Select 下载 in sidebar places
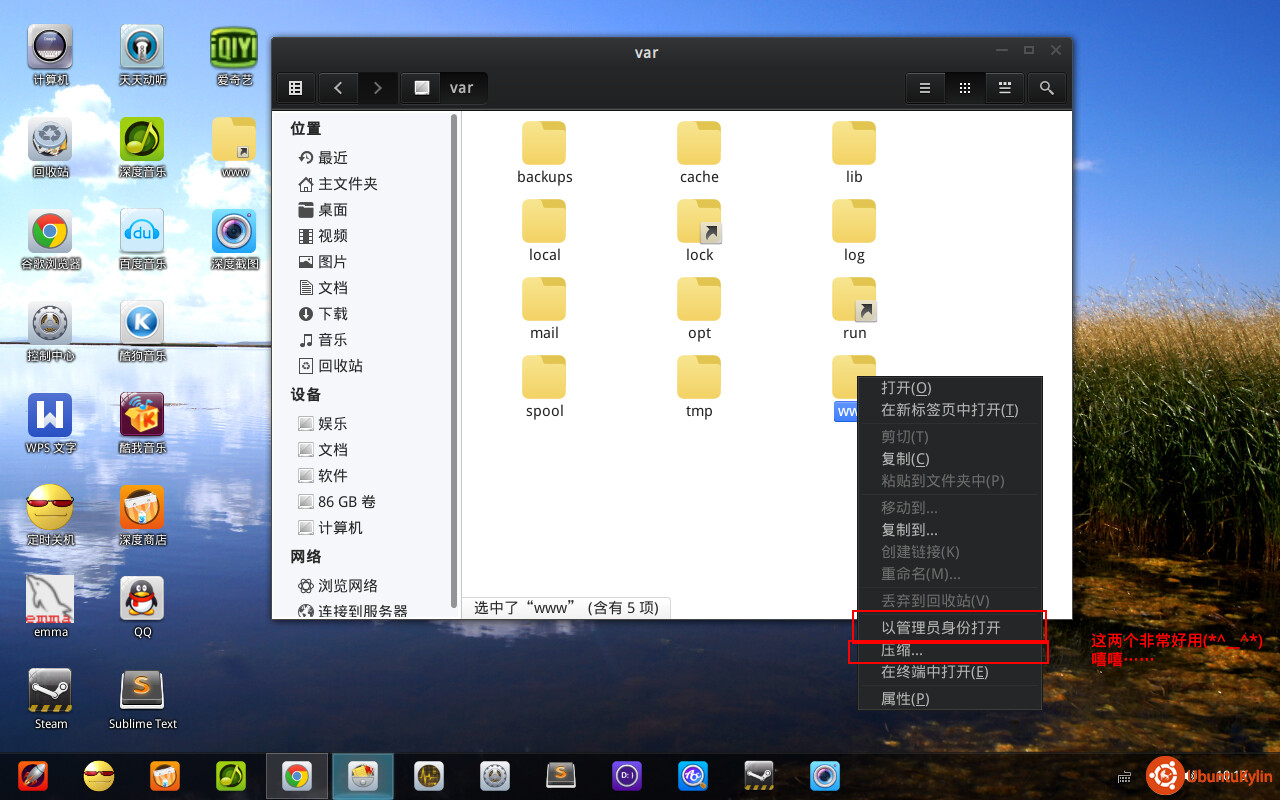The height and width of the screenshot is (800, 1280). (x=332, y=314)
